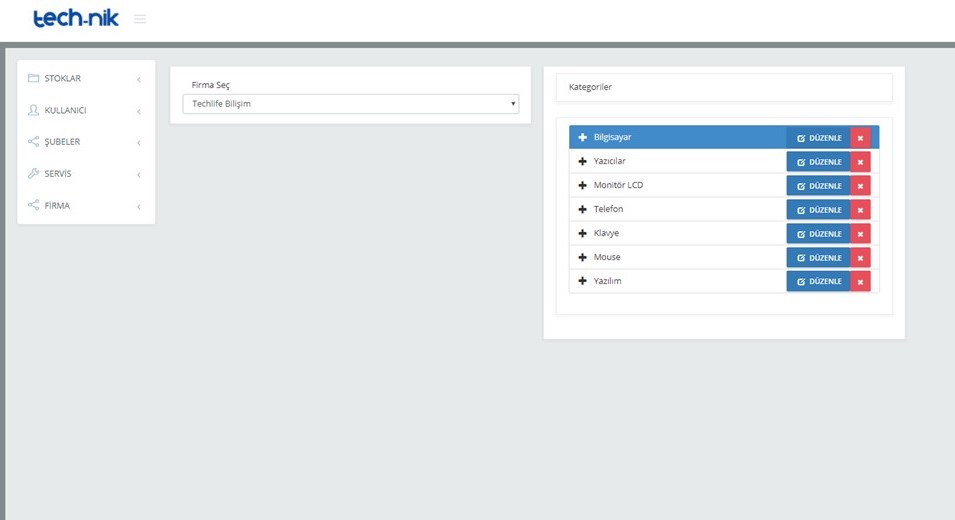Click the red delete icon for Yazılım
This screenshot has height=520, width=955.
[860, 282]
